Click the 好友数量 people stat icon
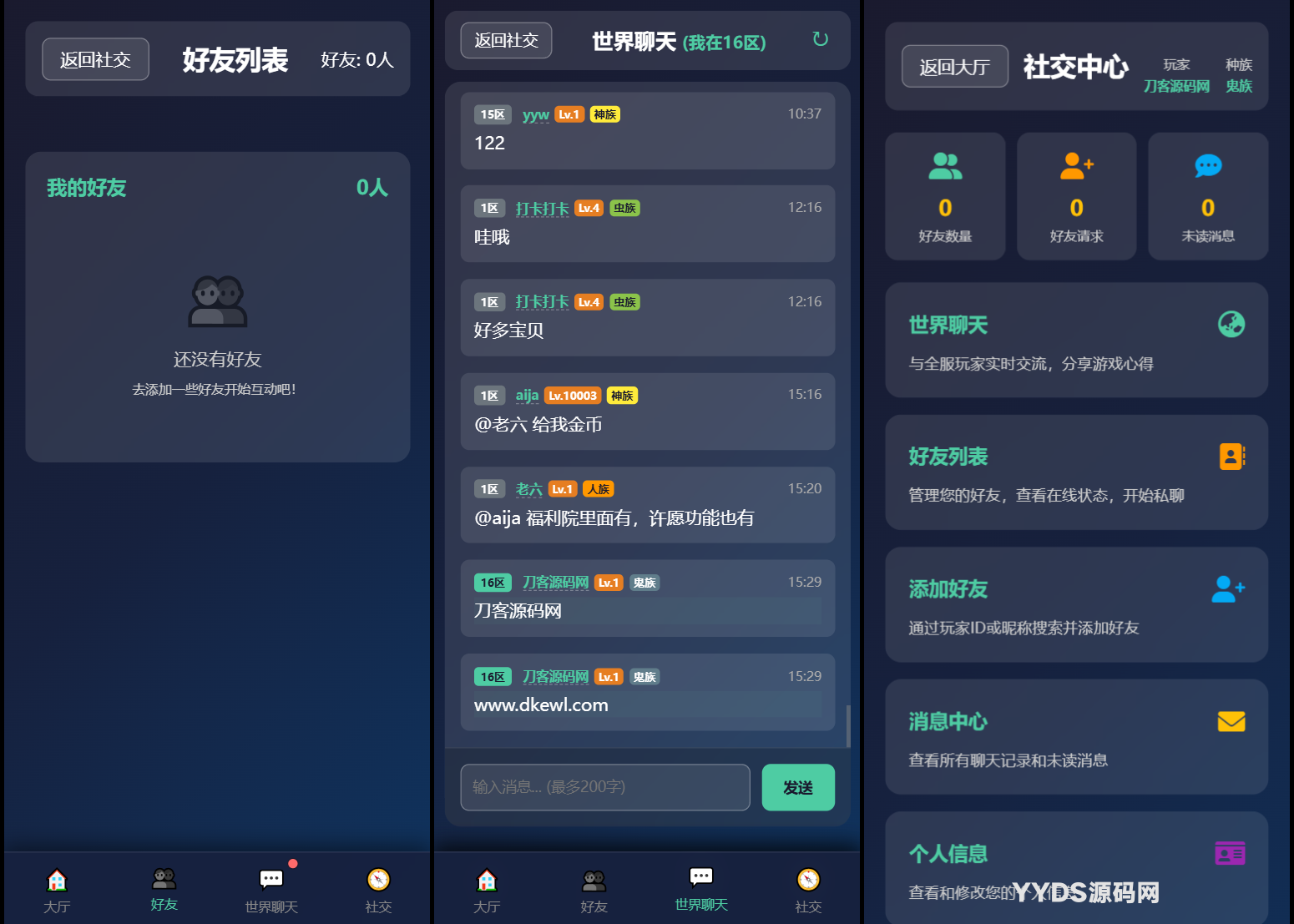The width and height of the screenshot is (1294, 924). (x=945, y=165)
